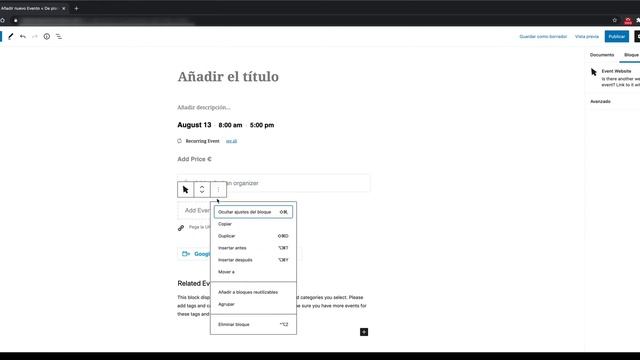640x360 pixels.
Task: Switch to Bloque sidebar tab
Action: tap(631, 55)
